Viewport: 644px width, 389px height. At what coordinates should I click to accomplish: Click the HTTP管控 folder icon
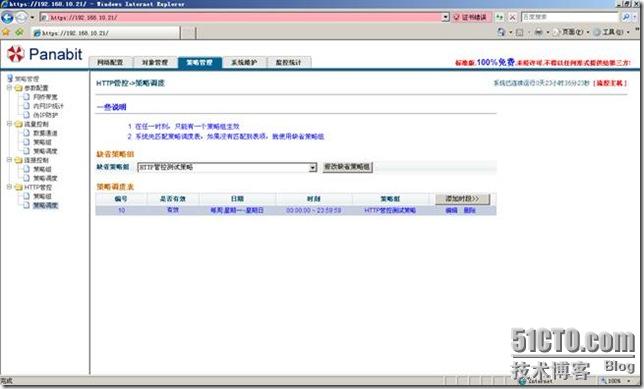point(18,187)
